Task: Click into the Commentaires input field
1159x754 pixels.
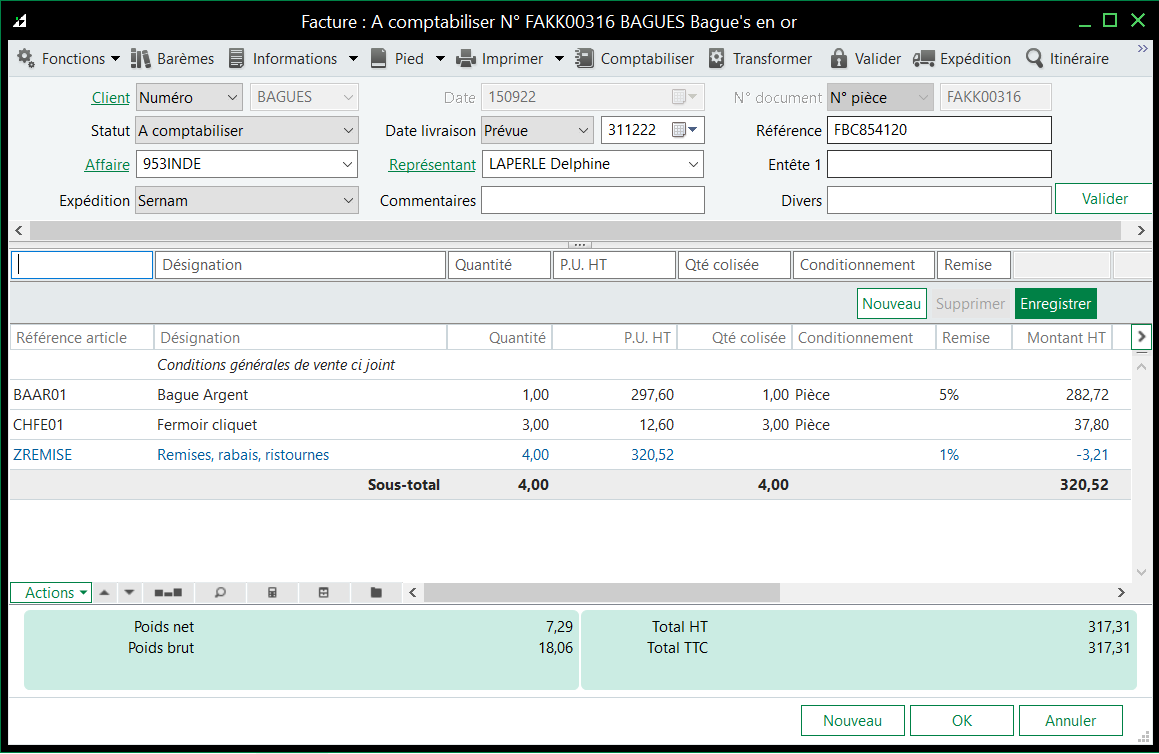Action: tap(593, 200)
